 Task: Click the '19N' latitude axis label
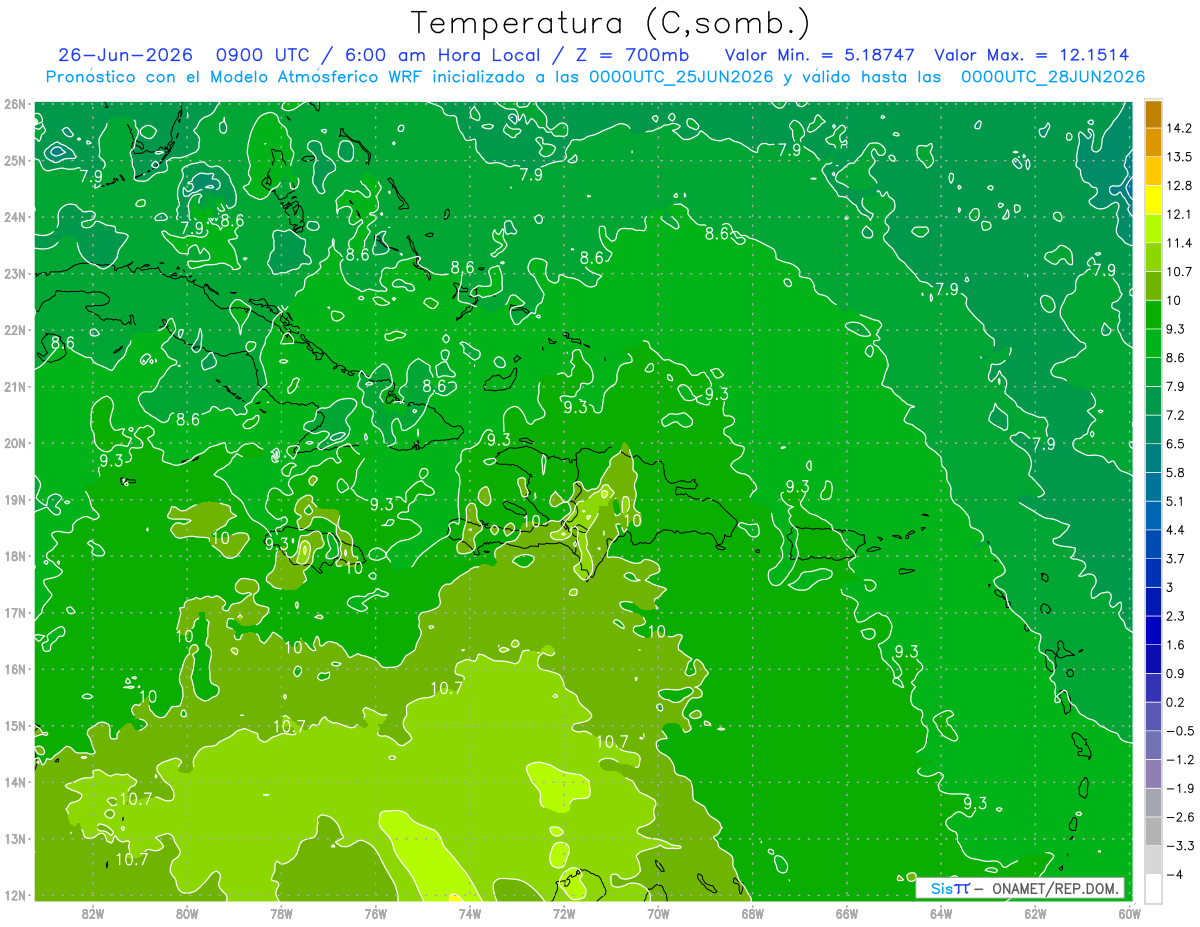(x=15, y=500)
